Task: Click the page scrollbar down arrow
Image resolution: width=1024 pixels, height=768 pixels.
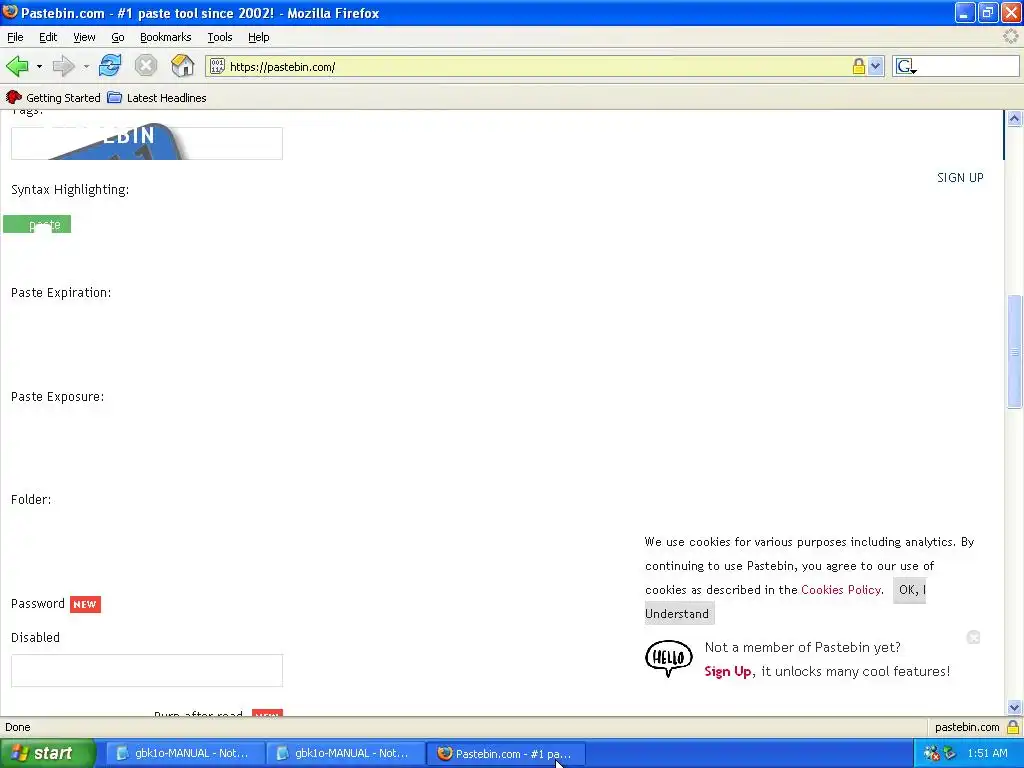Action: (1014, 707)
